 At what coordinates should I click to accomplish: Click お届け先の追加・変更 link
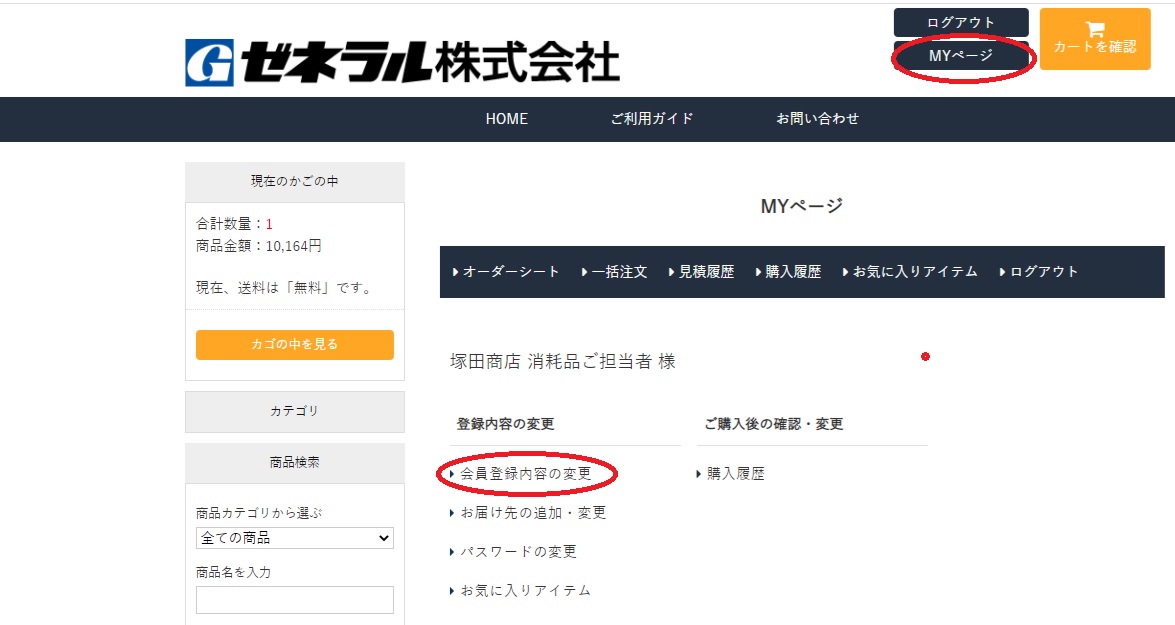click(532, 513)
